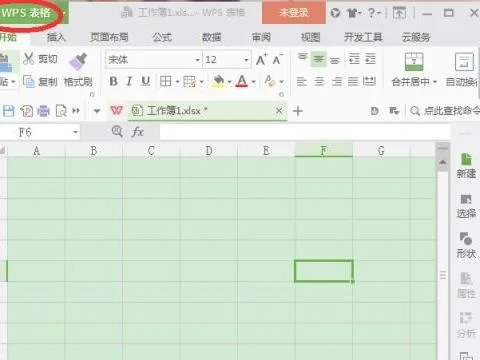Click export to PDF icon

coord(26,111)
